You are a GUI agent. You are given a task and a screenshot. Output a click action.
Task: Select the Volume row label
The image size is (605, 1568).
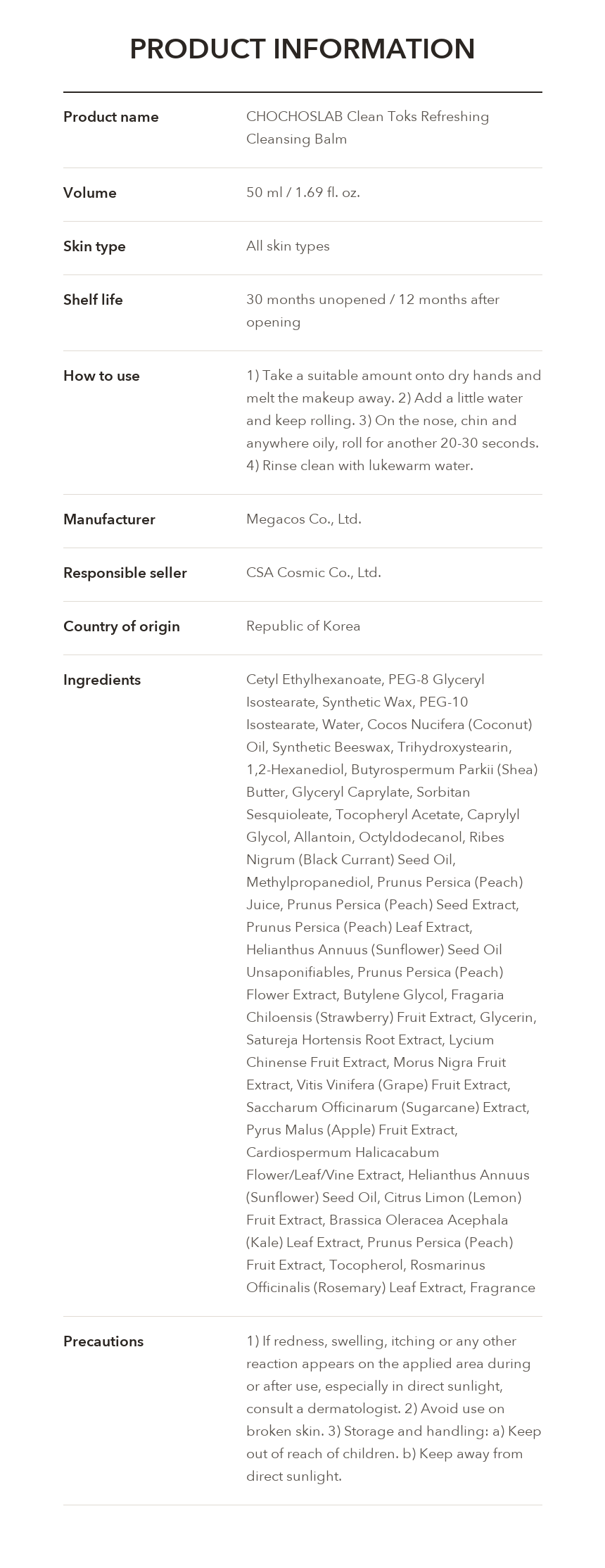90,193
